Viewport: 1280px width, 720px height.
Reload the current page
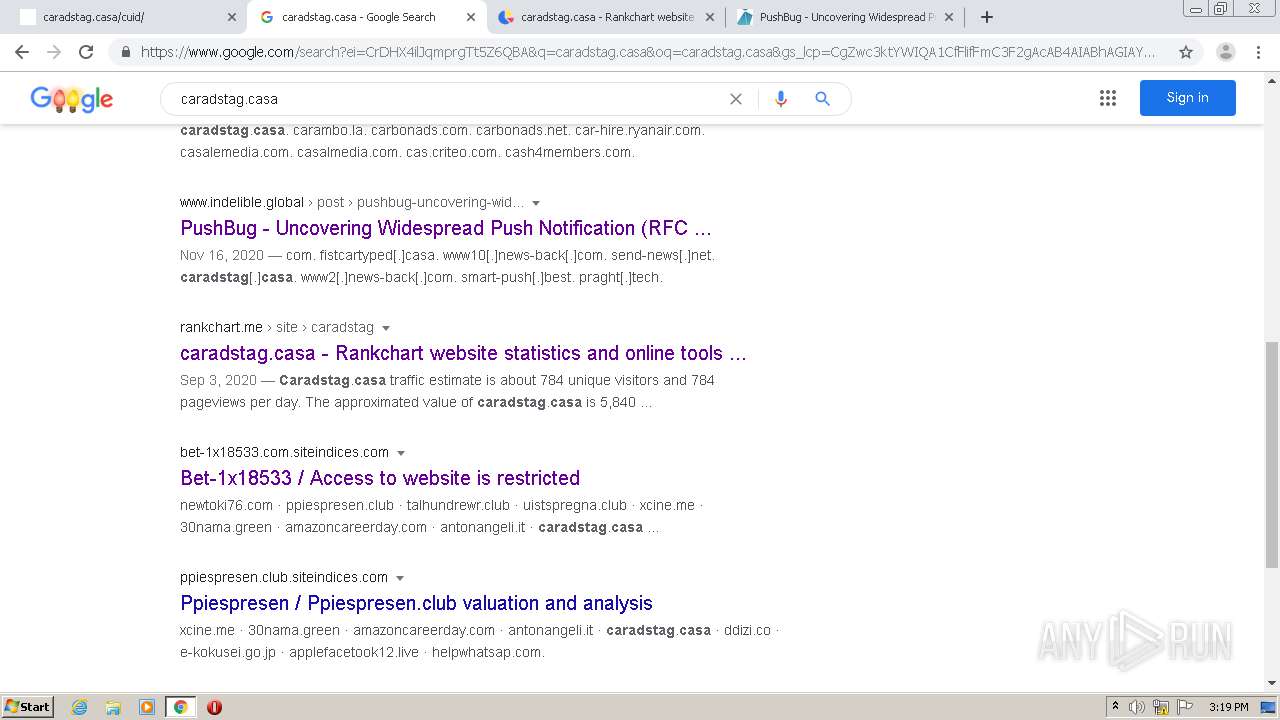[x=86, y=52]
